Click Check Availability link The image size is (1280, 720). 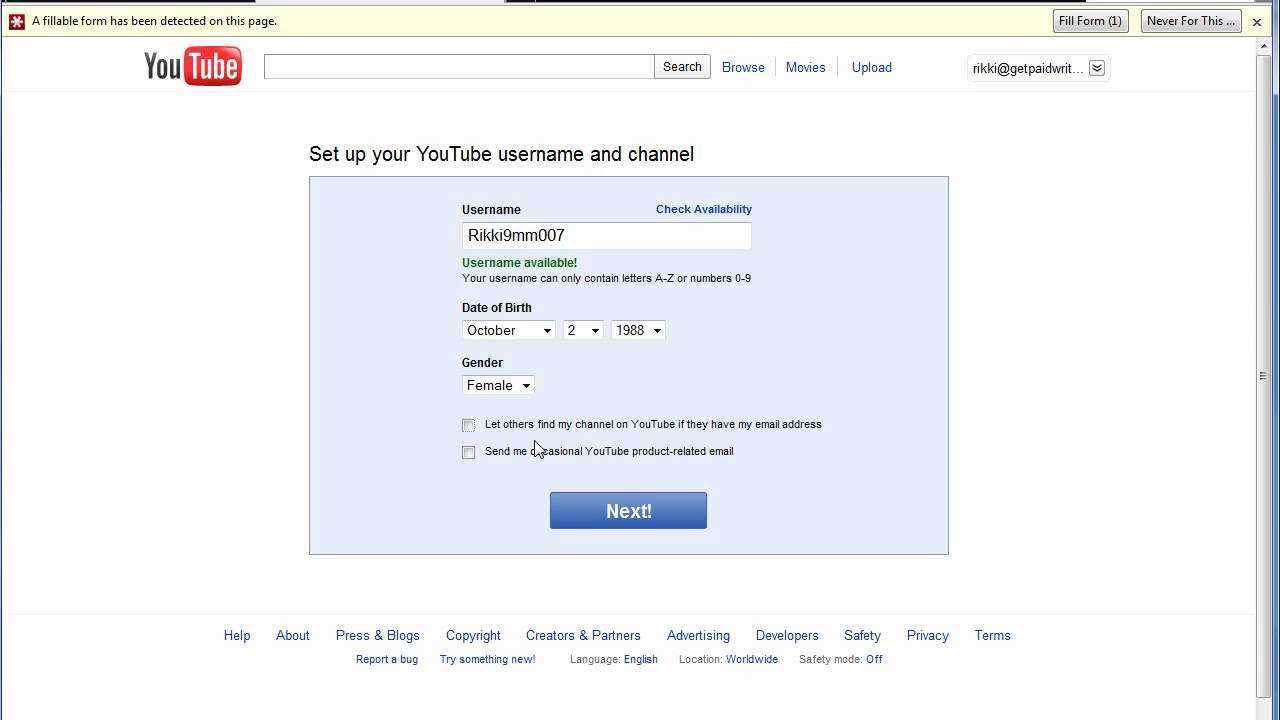click(704, 209)
